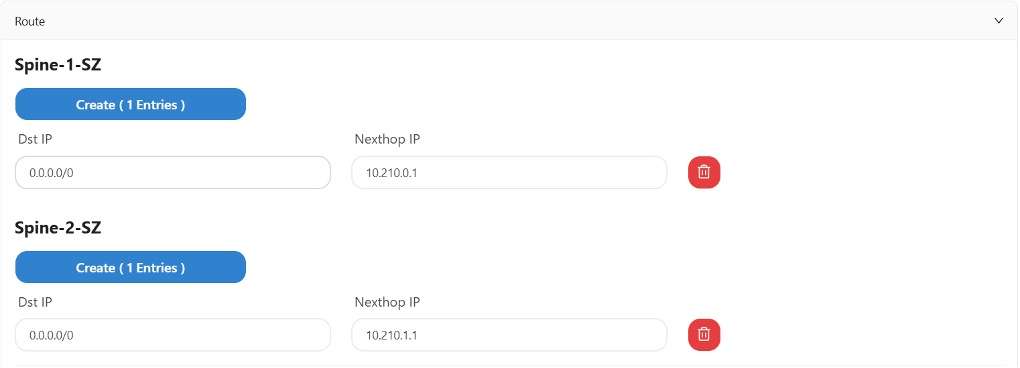1020x368 pixels.
Task: Click the red trash icon beside 10.210.1.1
Action: pyautogui.click(x=704, y=335)
